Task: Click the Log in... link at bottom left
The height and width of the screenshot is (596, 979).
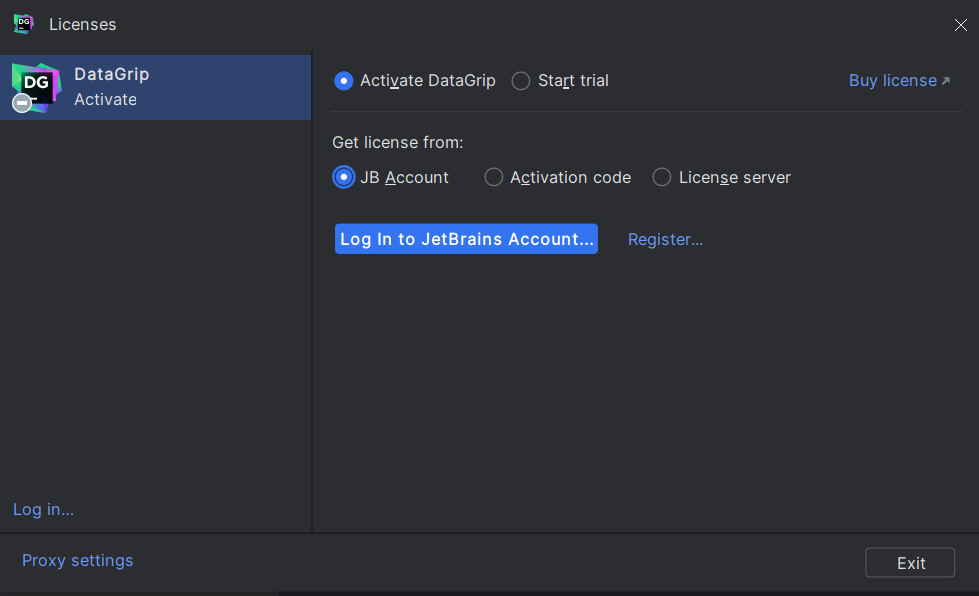Action: point(43,510)
